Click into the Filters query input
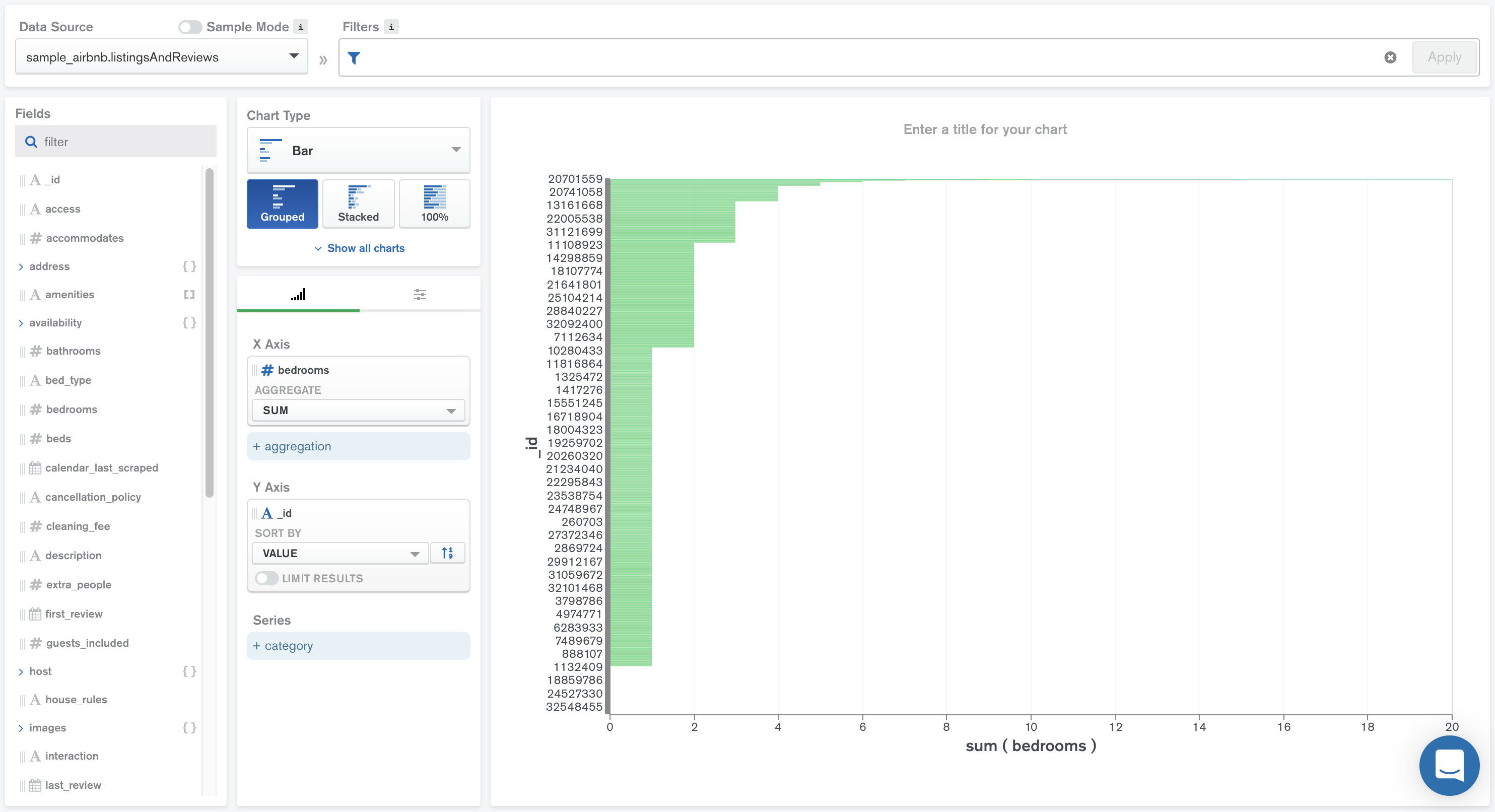Viewport: 1495px width, 812px height. point(870,57)
